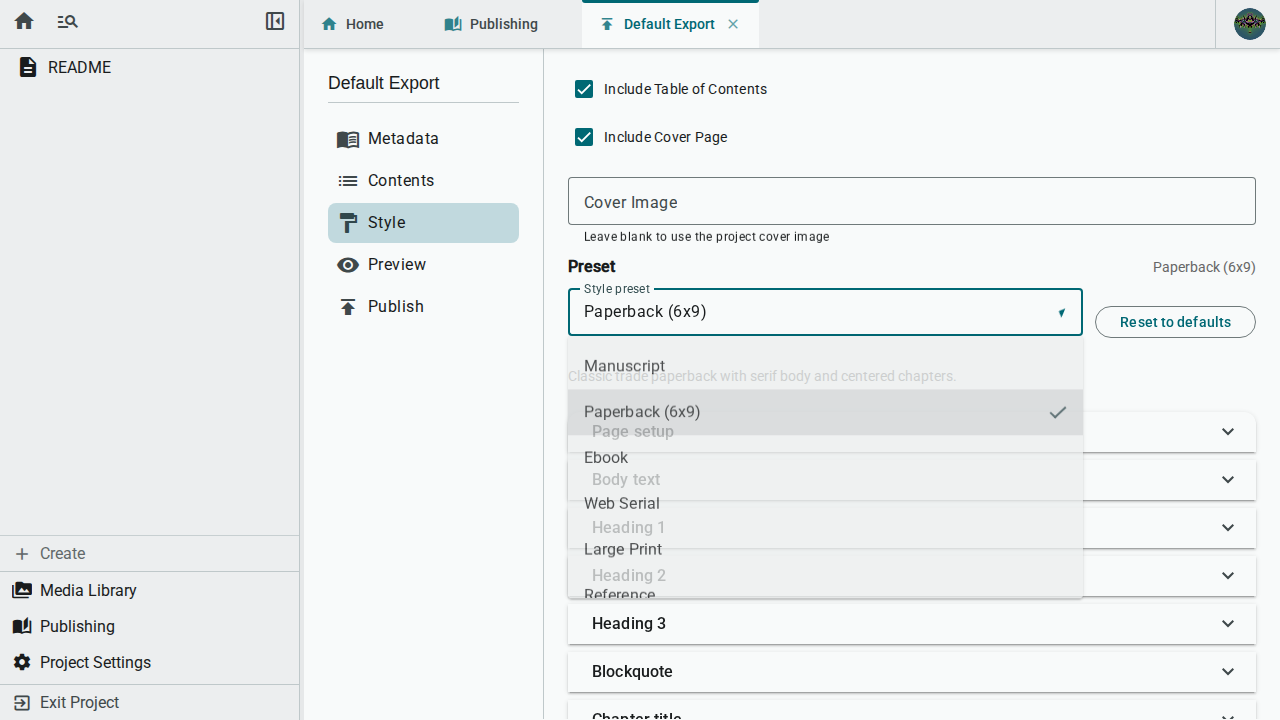Click Reset to defaults button
The image size is (1280, 720).
[1175, 322]
